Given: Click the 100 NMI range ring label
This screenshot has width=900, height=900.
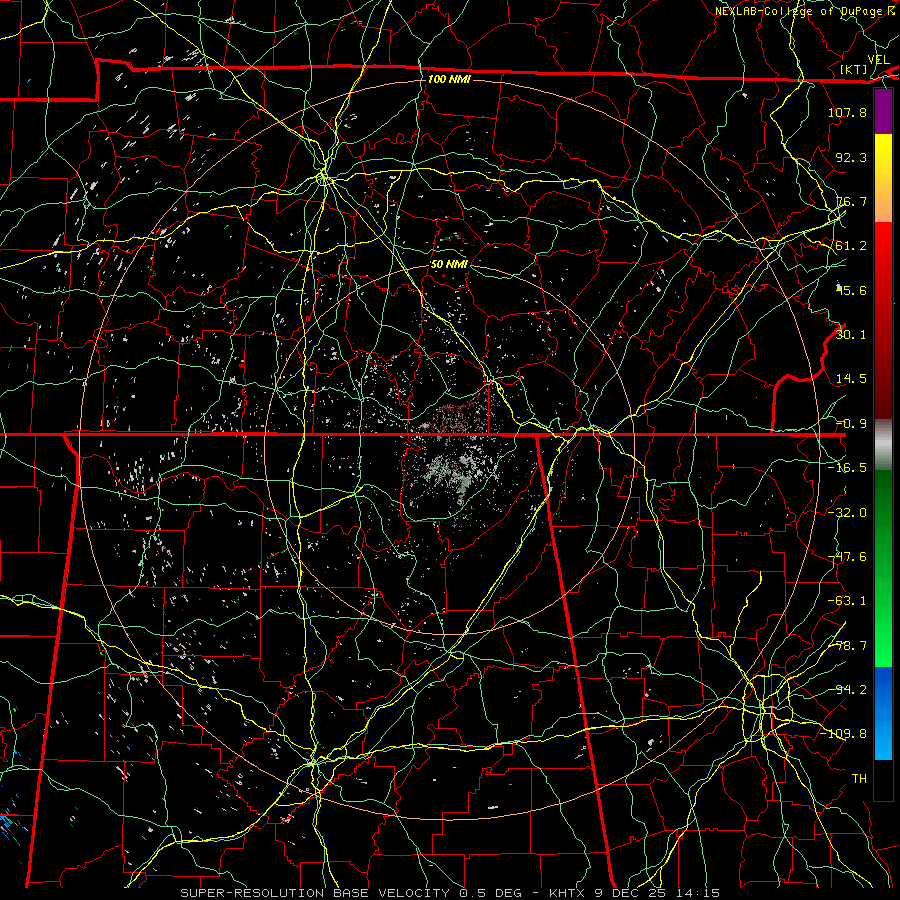Looking at the screenshot, I should tap(449, 79).
